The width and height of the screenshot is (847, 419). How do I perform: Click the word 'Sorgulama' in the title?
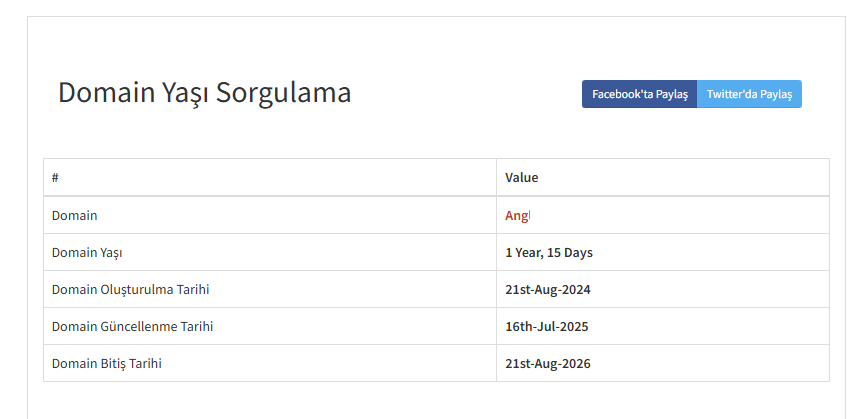click(284, 93)
